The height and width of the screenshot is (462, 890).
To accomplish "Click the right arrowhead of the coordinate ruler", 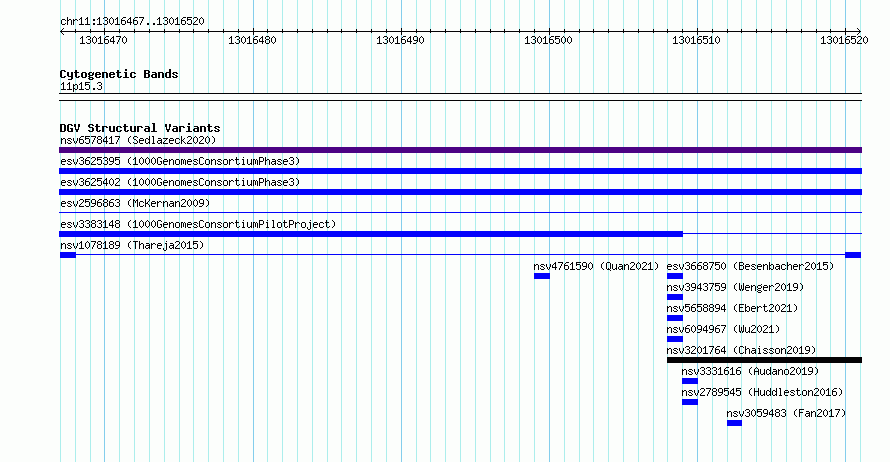I will (859, 32).
